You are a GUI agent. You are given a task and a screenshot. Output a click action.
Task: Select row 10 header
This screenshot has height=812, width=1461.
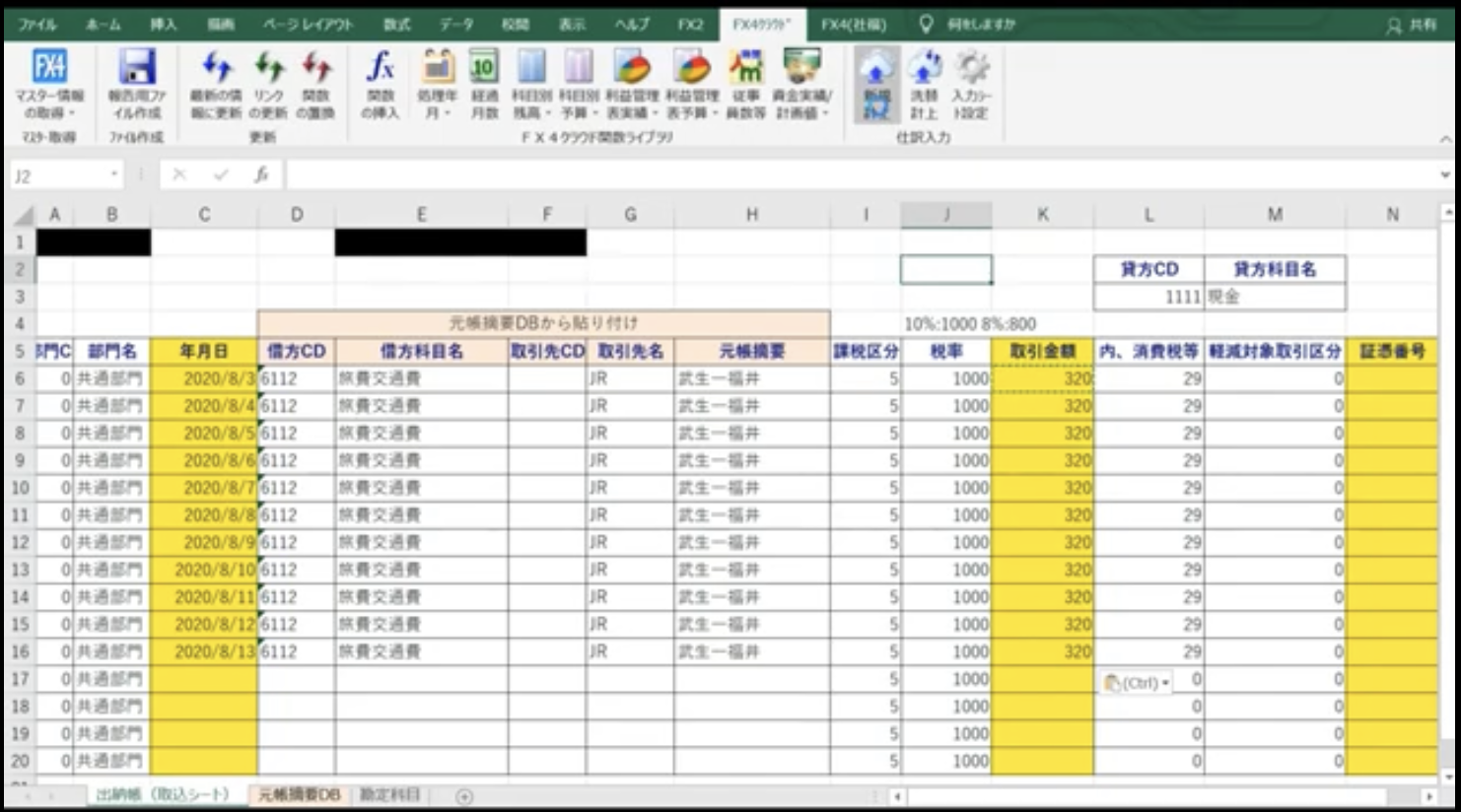21,488
